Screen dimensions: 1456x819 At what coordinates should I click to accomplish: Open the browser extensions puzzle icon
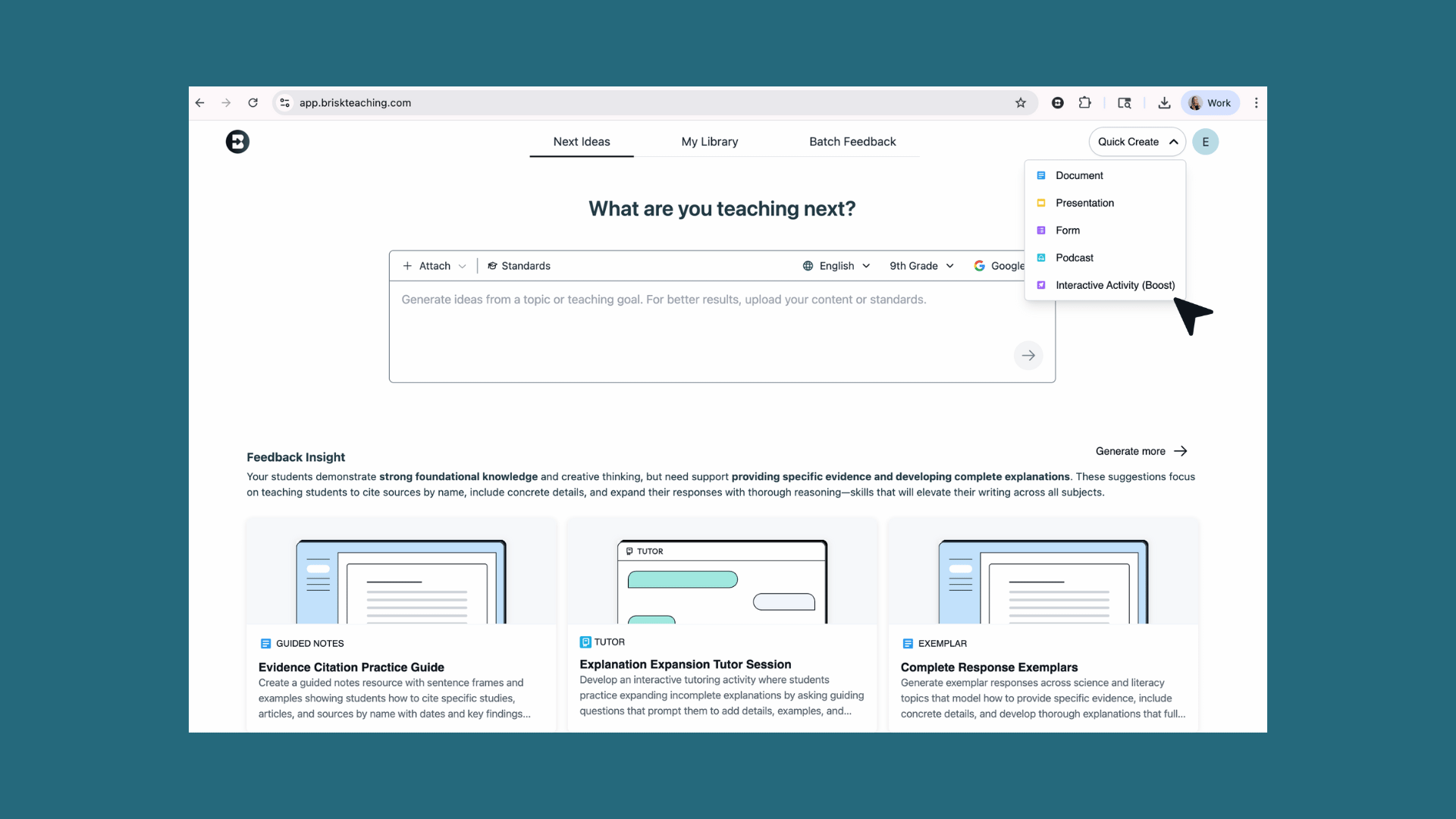coord(1085,103)
